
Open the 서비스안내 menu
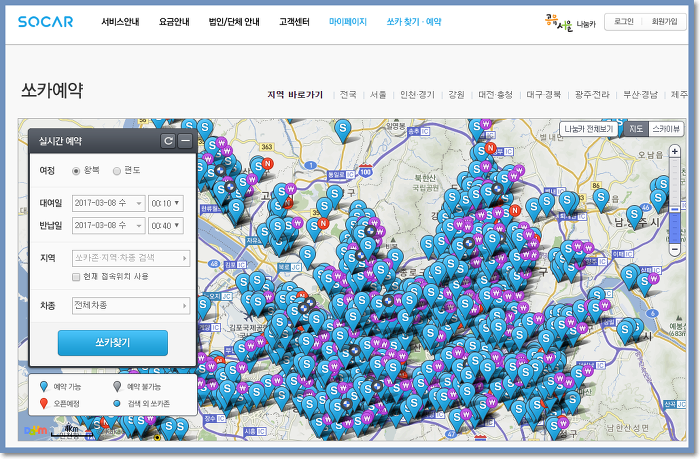[x=120, y=21]
